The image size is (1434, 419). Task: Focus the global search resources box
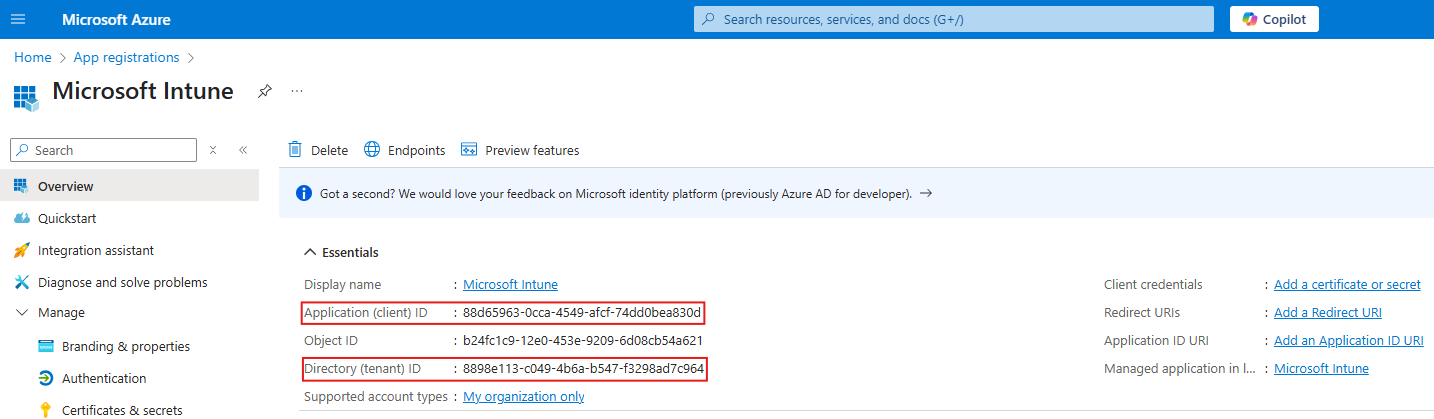point(954,19)
